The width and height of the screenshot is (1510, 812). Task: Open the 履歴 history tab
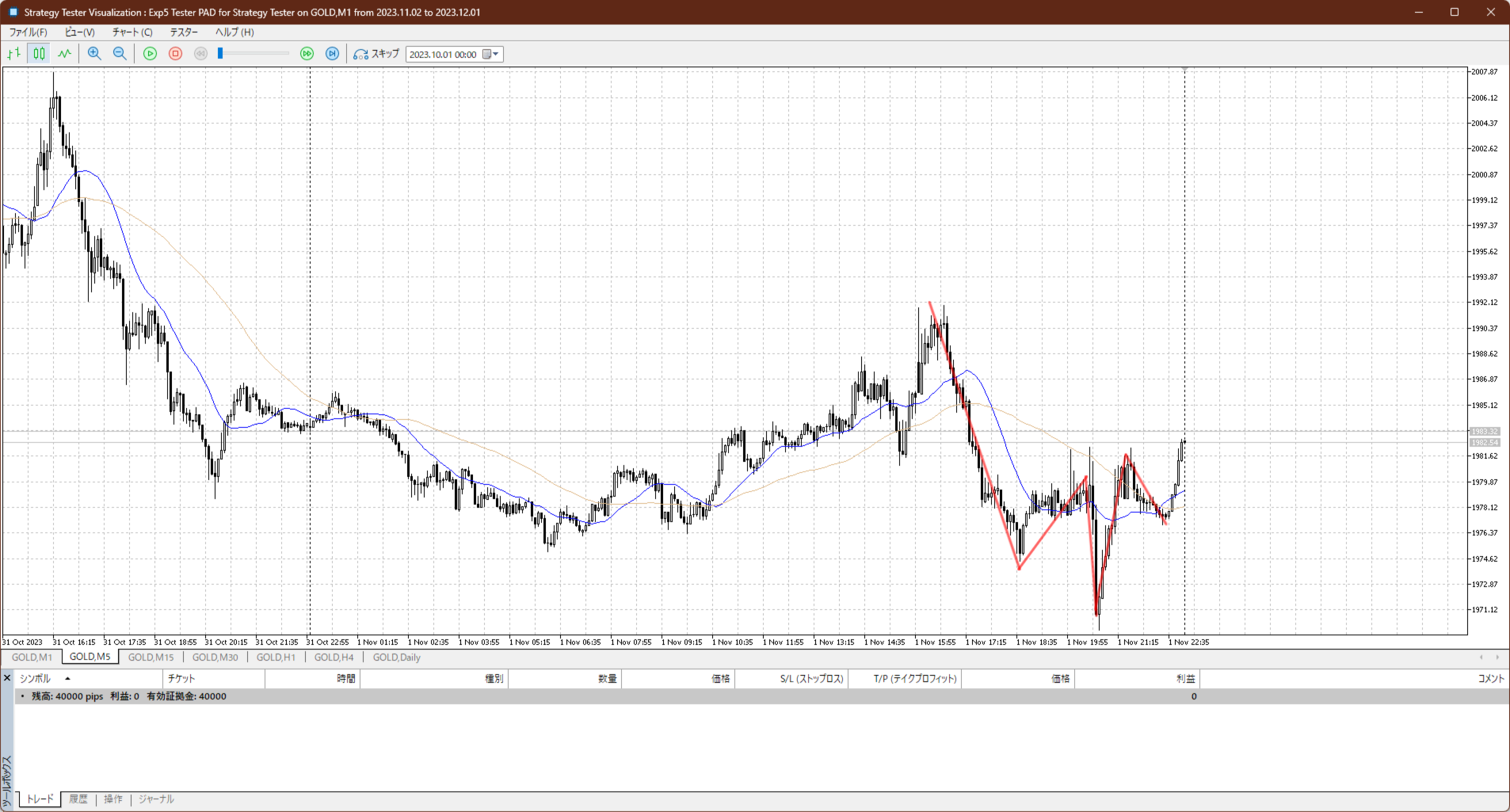[x=78, y=799]
